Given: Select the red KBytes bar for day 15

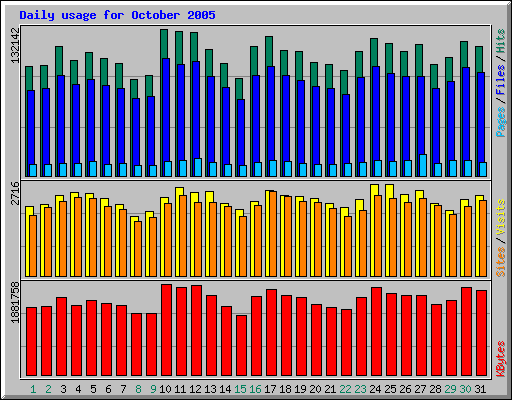Looking at the screenshot, I should 241,345.
